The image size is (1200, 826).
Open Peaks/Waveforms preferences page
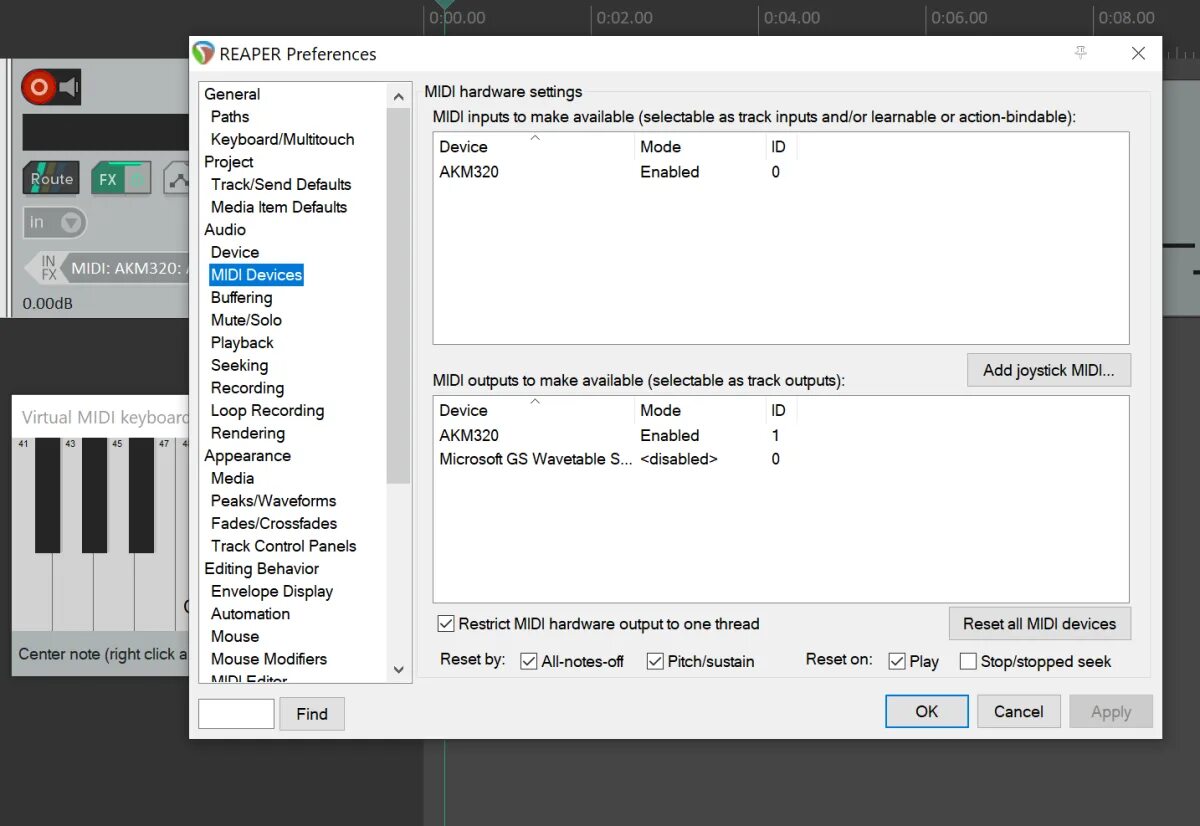point(273,501)
